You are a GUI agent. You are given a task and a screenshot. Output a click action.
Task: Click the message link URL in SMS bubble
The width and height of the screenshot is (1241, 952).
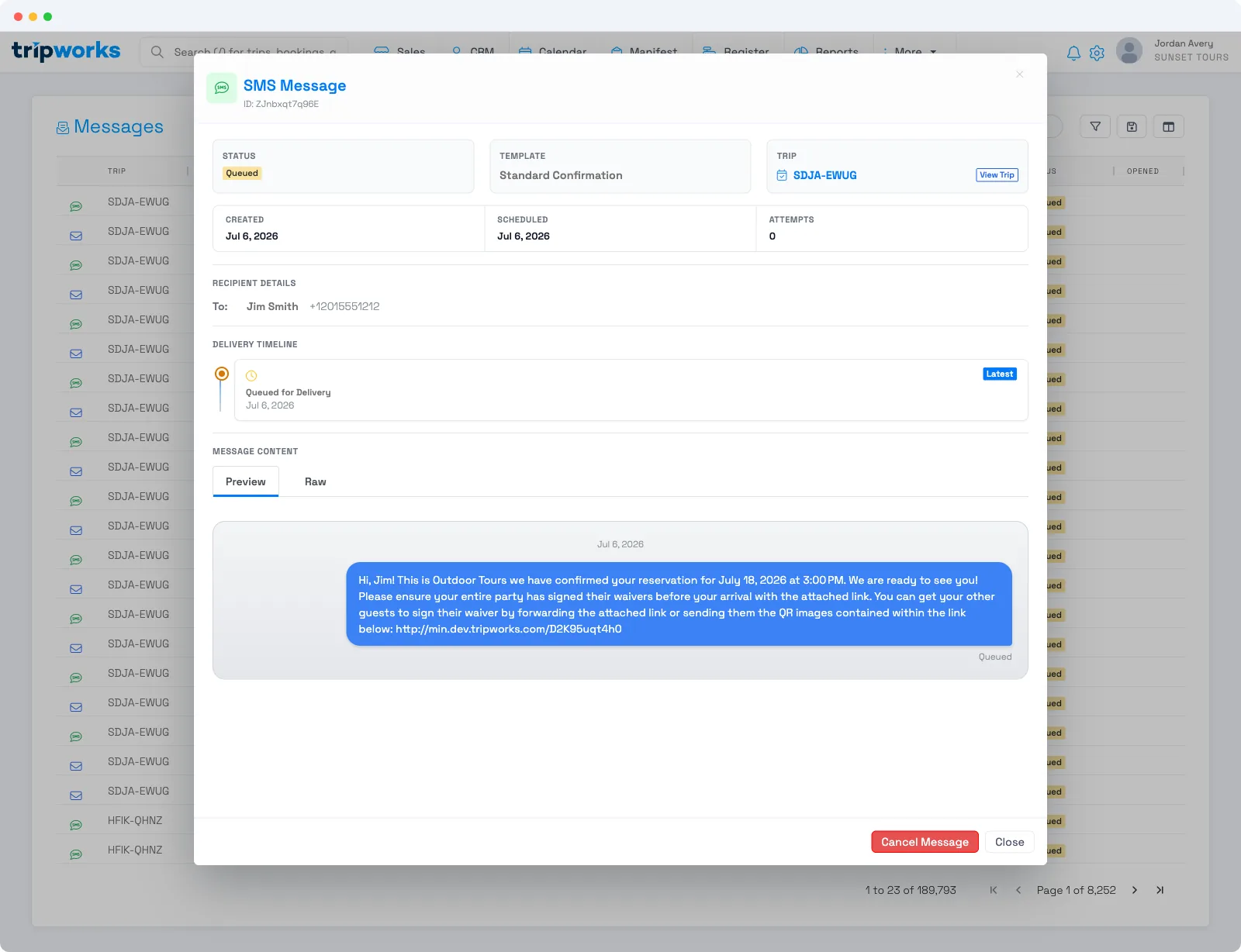508,629
